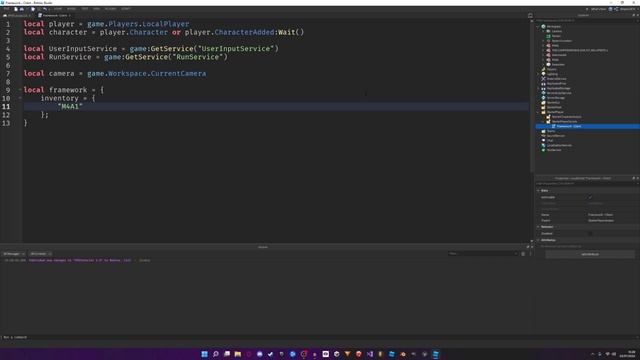Viewport: 640px width, 360px height.
Task: Select the SoundService icon in Explorer
Action: tap(544, 136)
